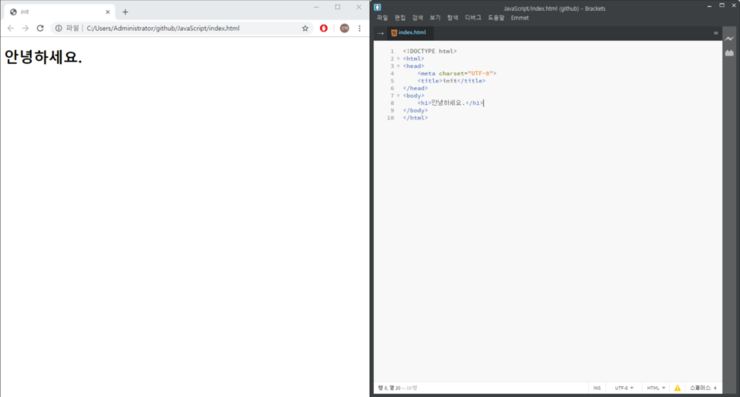Reload the page in Chrome
This screenshot has width=740, height=397.
(x=40, y=28)
